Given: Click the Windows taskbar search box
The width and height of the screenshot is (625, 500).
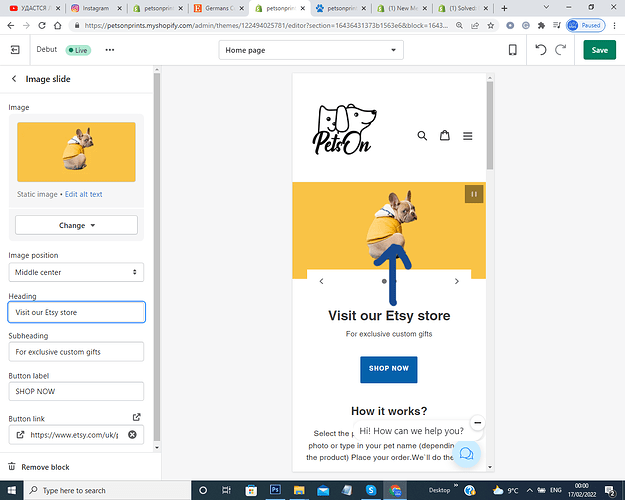Looking at the screenshot, I should 108,490.
